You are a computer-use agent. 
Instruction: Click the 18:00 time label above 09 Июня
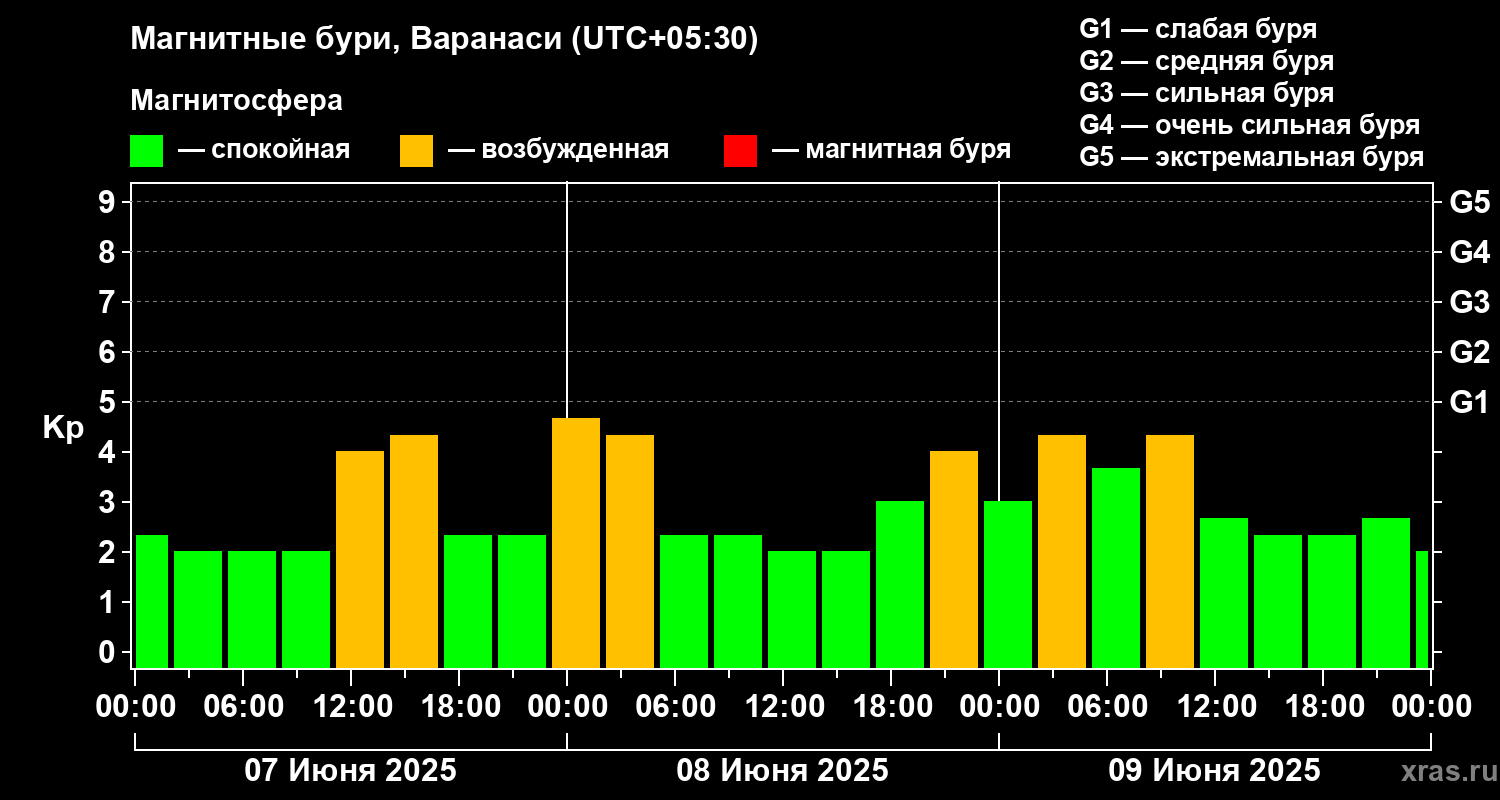pos(1323,706)
